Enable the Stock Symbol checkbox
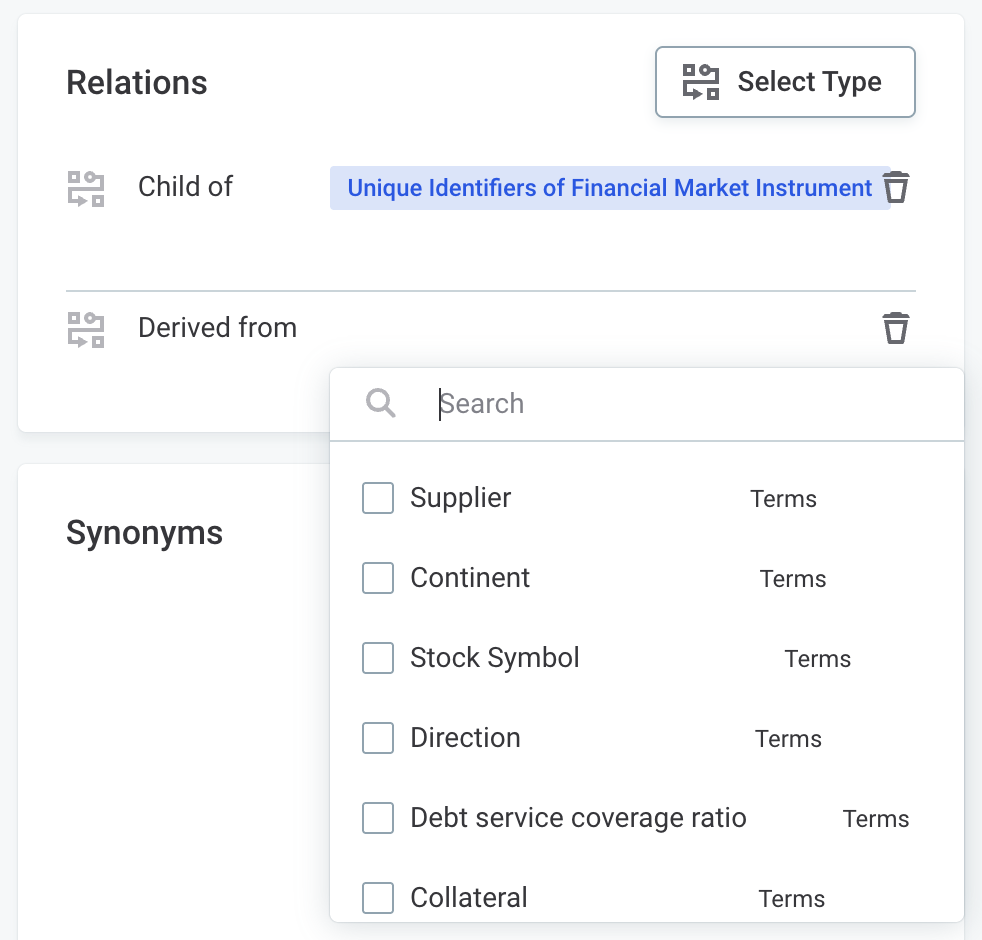Image resolution: width=982 pixels, height=940 pixels. [378, 658]
